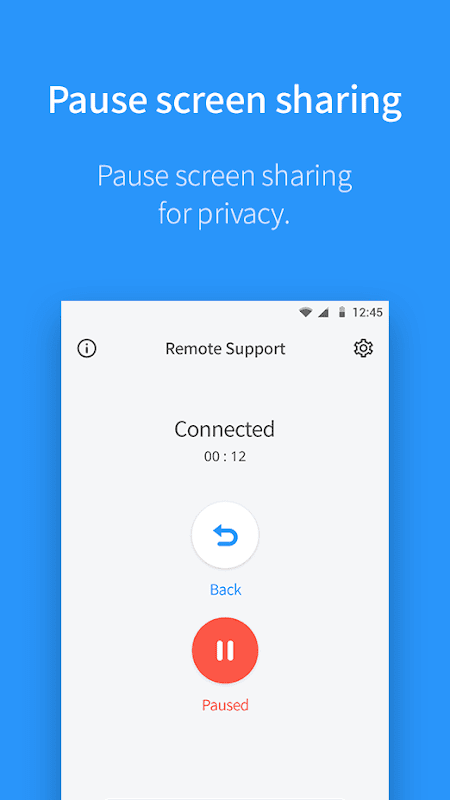Open the info icon beside Remote Support
This screenshot has width=450, height=800.
(87, 348)
